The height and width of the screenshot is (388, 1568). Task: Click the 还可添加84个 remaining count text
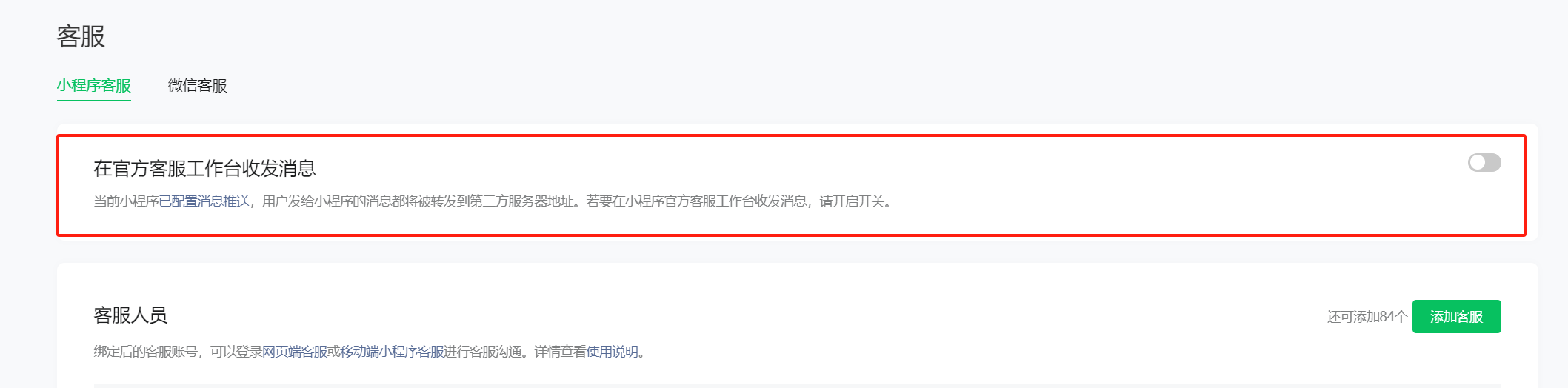coord(1367,317)
